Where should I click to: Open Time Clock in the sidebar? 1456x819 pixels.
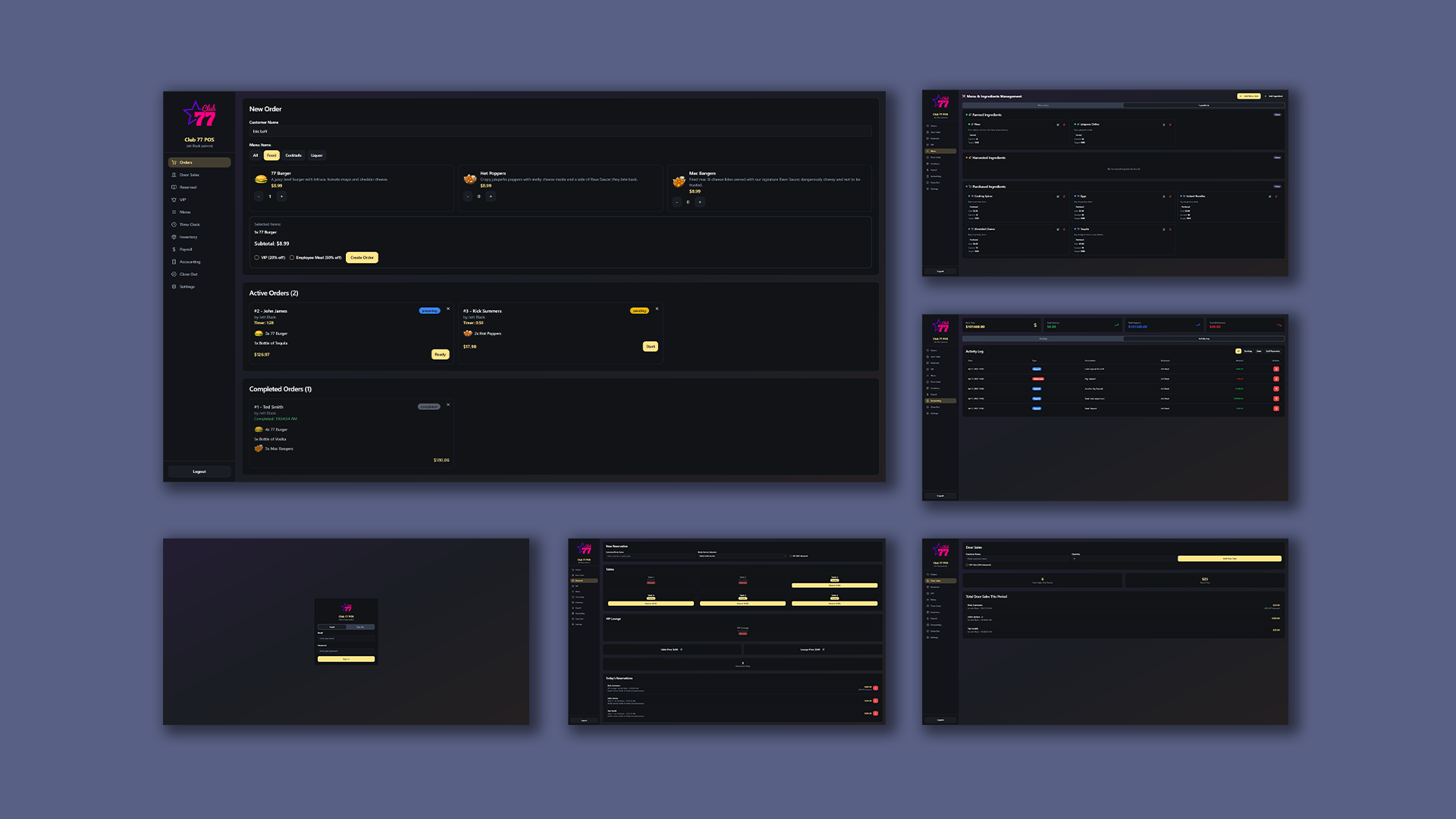190,224
